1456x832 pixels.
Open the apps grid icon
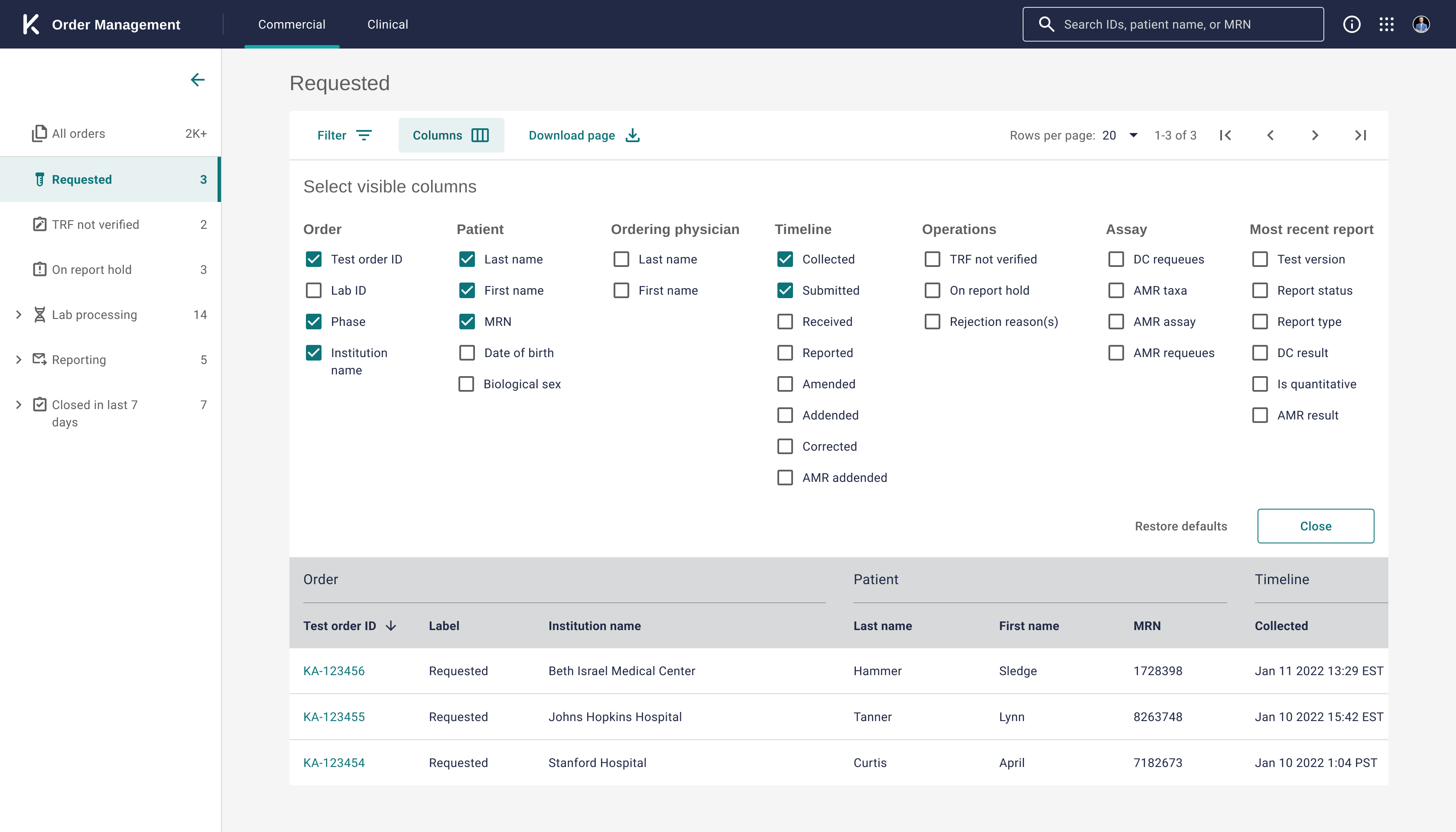1386,25
